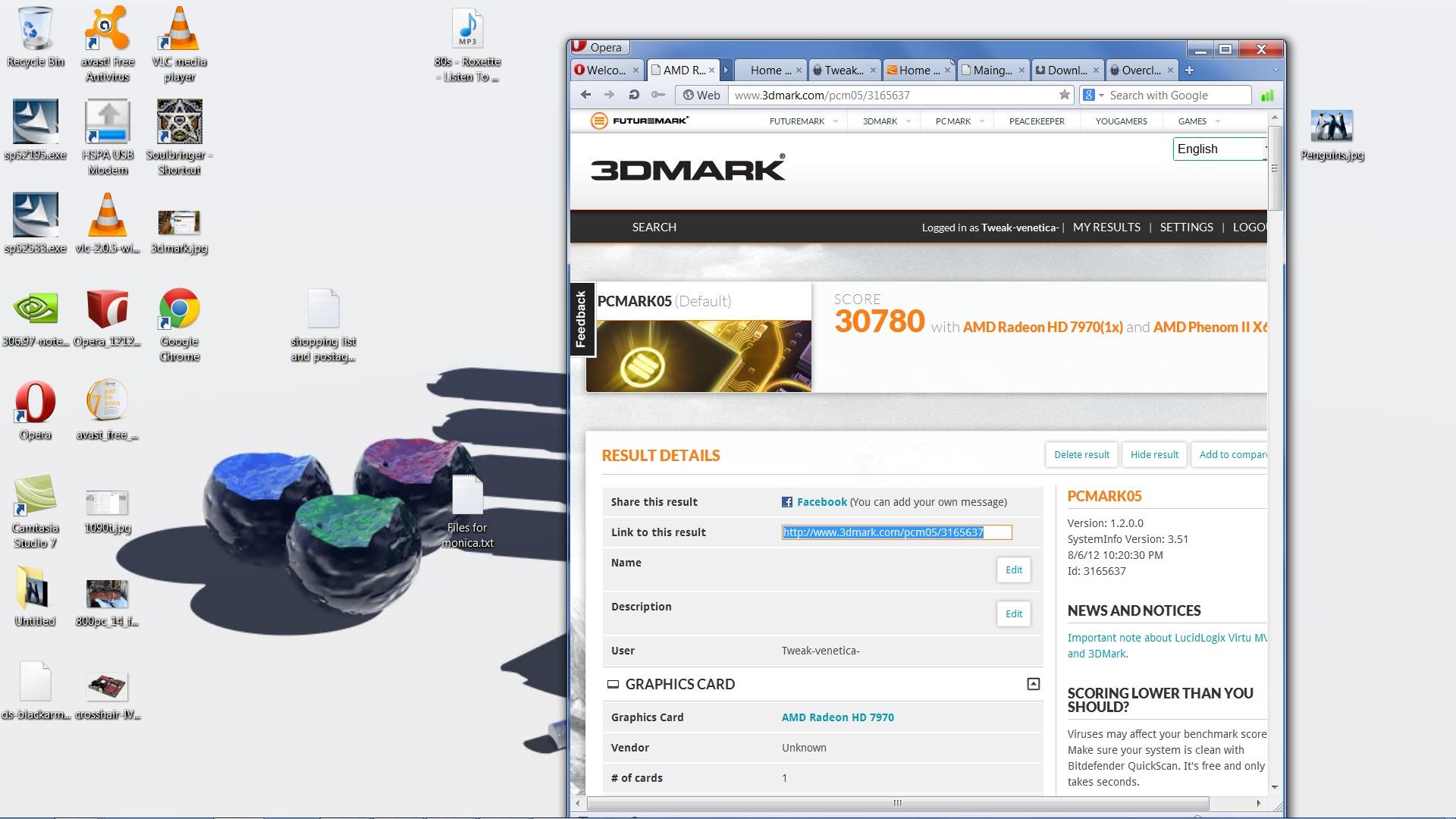Screen dimensions: 1456x819
Task: Select Files for monica.txt
Action: pyautogui.click(x=467, y=511)
